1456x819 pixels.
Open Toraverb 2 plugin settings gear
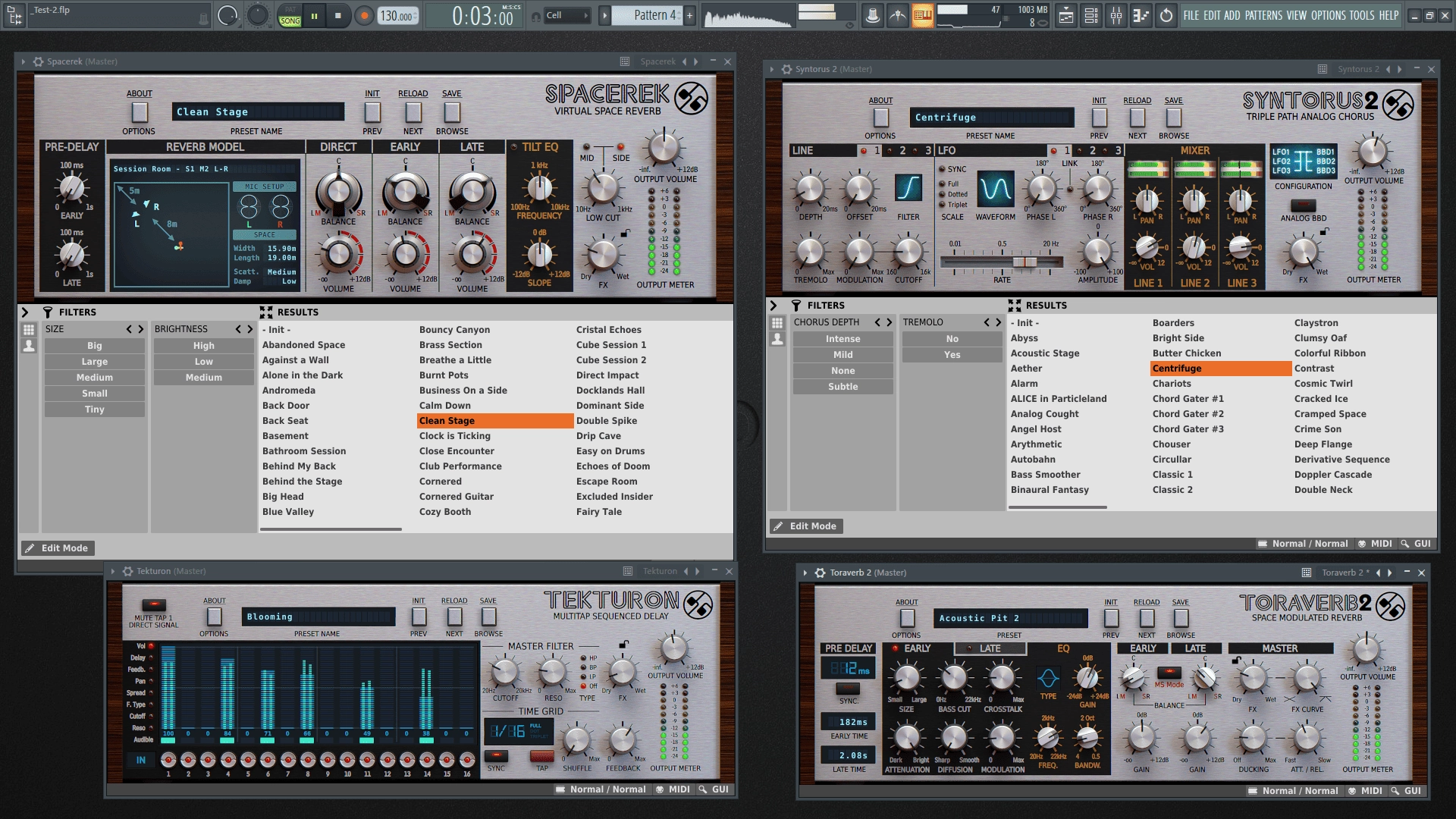[x=820, y=573]
